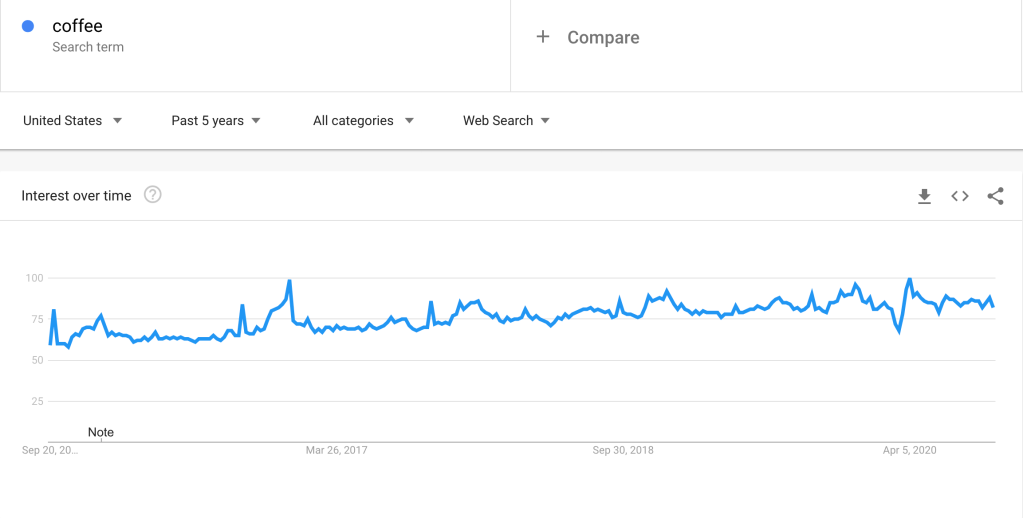Click the embed code icon
The height and width of the screenshot is (518, 1023).
tap(960, 196)
